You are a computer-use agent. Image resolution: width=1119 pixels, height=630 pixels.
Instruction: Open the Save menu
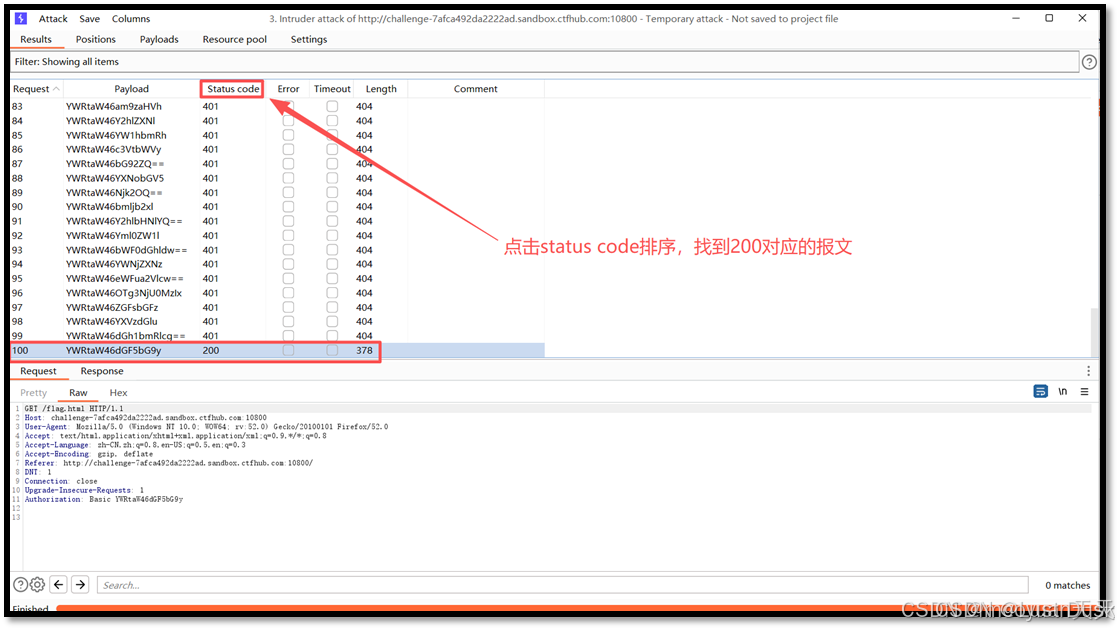tap(89, 19)
